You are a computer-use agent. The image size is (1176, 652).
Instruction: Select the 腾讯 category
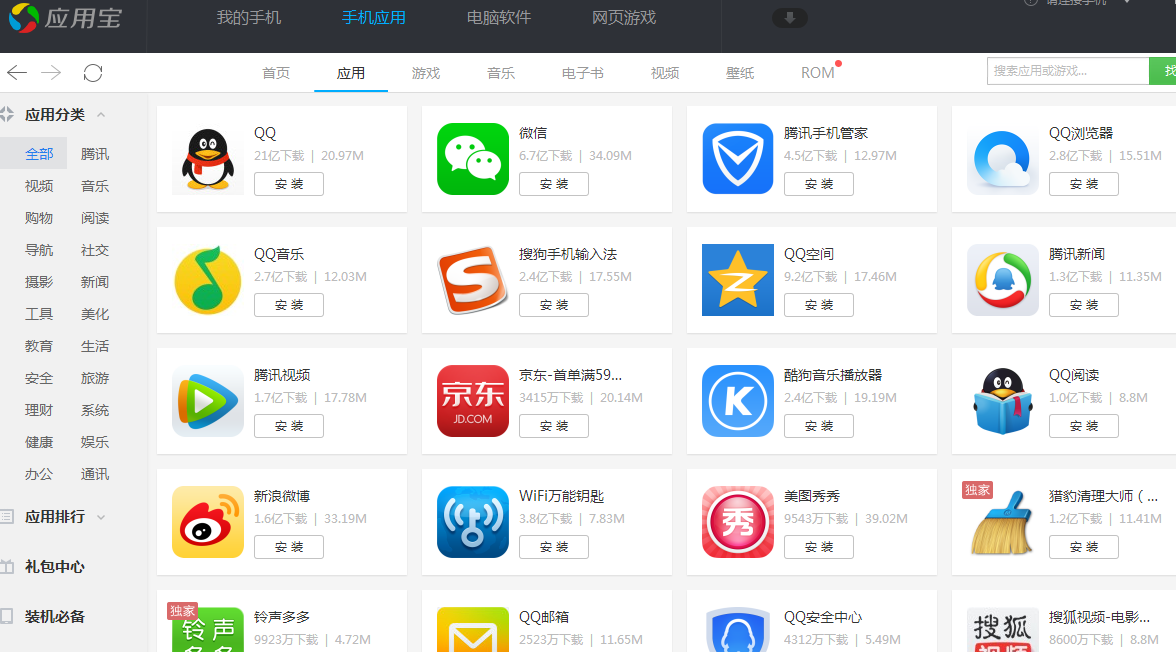pyautogui.click(x=94, y=154)
